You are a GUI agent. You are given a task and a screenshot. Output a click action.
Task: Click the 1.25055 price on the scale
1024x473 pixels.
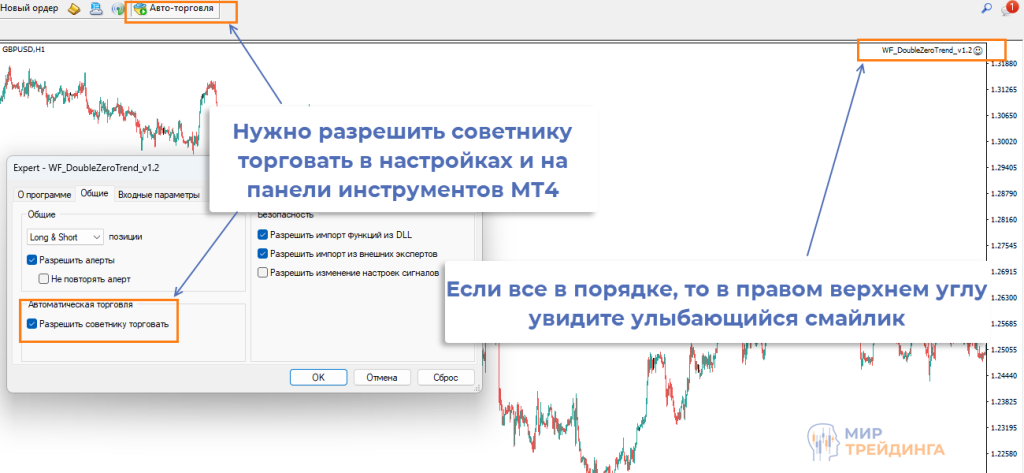point(1006,350)
